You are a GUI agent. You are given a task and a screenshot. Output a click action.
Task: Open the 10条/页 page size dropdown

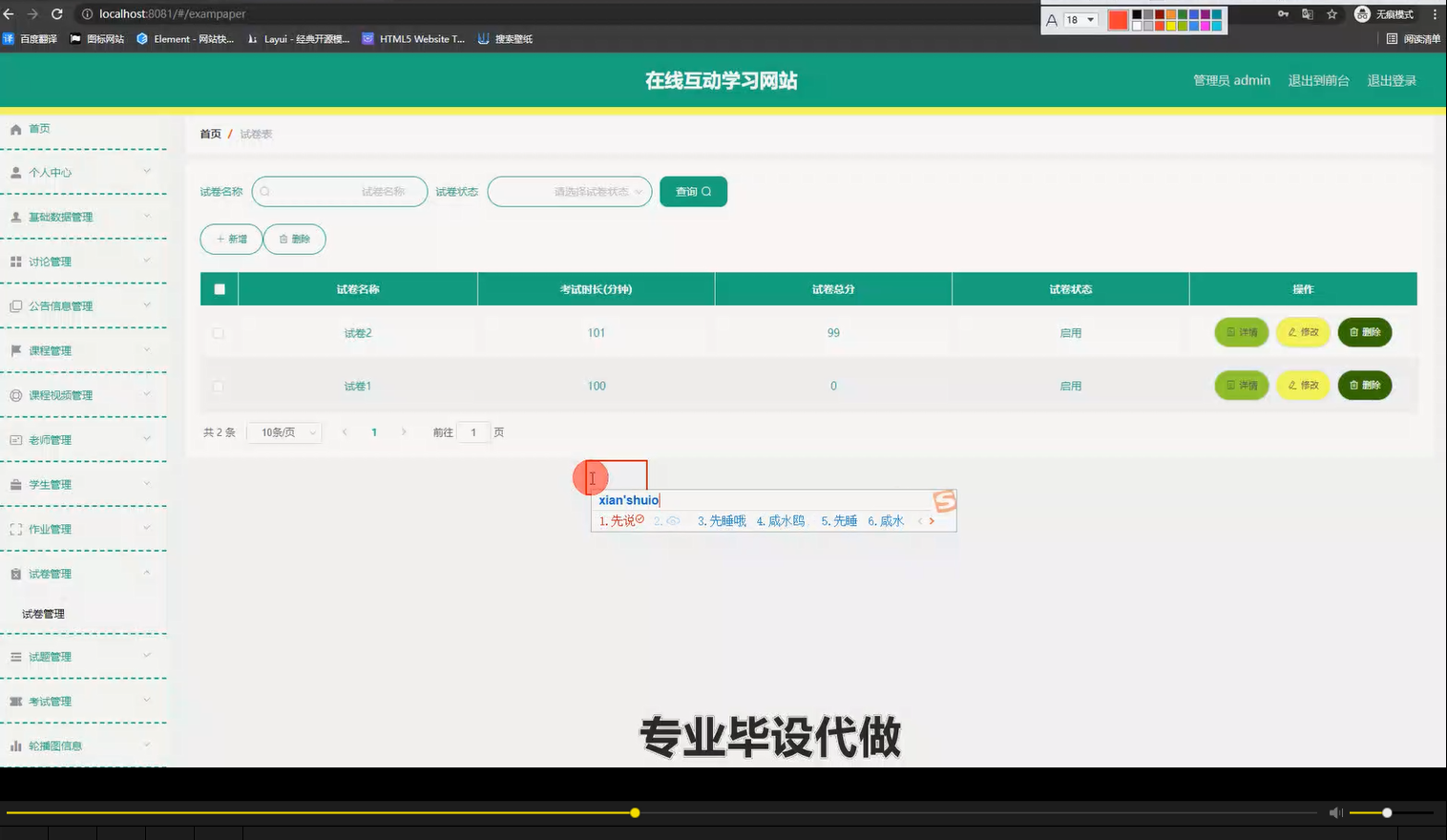[283, 431]
